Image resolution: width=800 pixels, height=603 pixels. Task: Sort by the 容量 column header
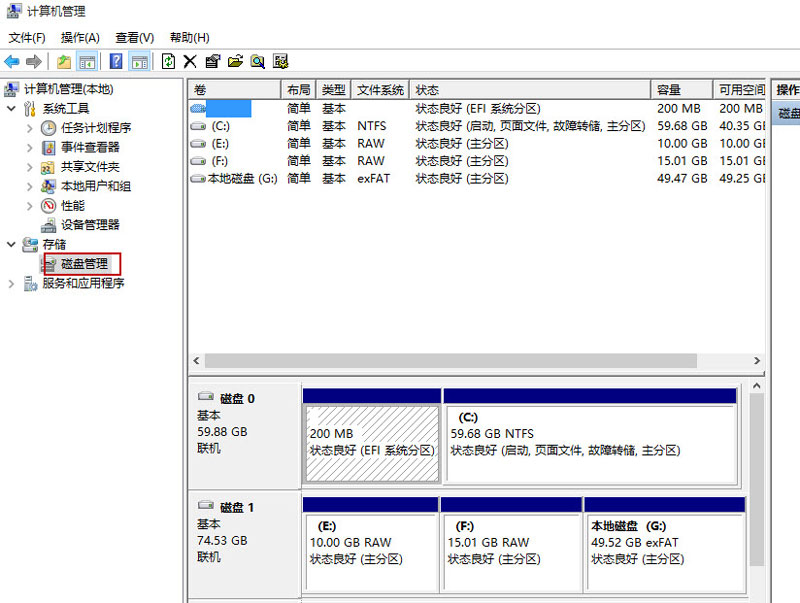[x=682, y=90]
